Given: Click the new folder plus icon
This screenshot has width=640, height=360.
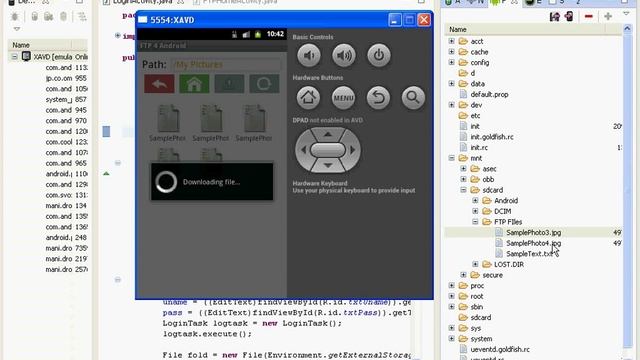Looking at the screenshot, I should click(608, 16).
